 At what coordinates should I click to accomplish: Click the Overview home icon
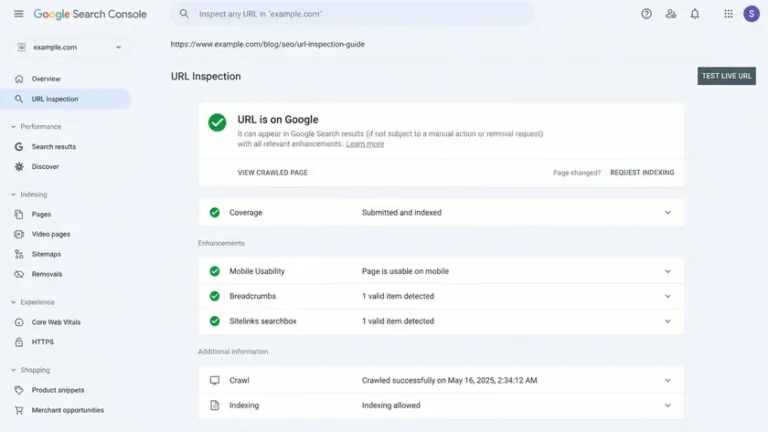(19, 79)
